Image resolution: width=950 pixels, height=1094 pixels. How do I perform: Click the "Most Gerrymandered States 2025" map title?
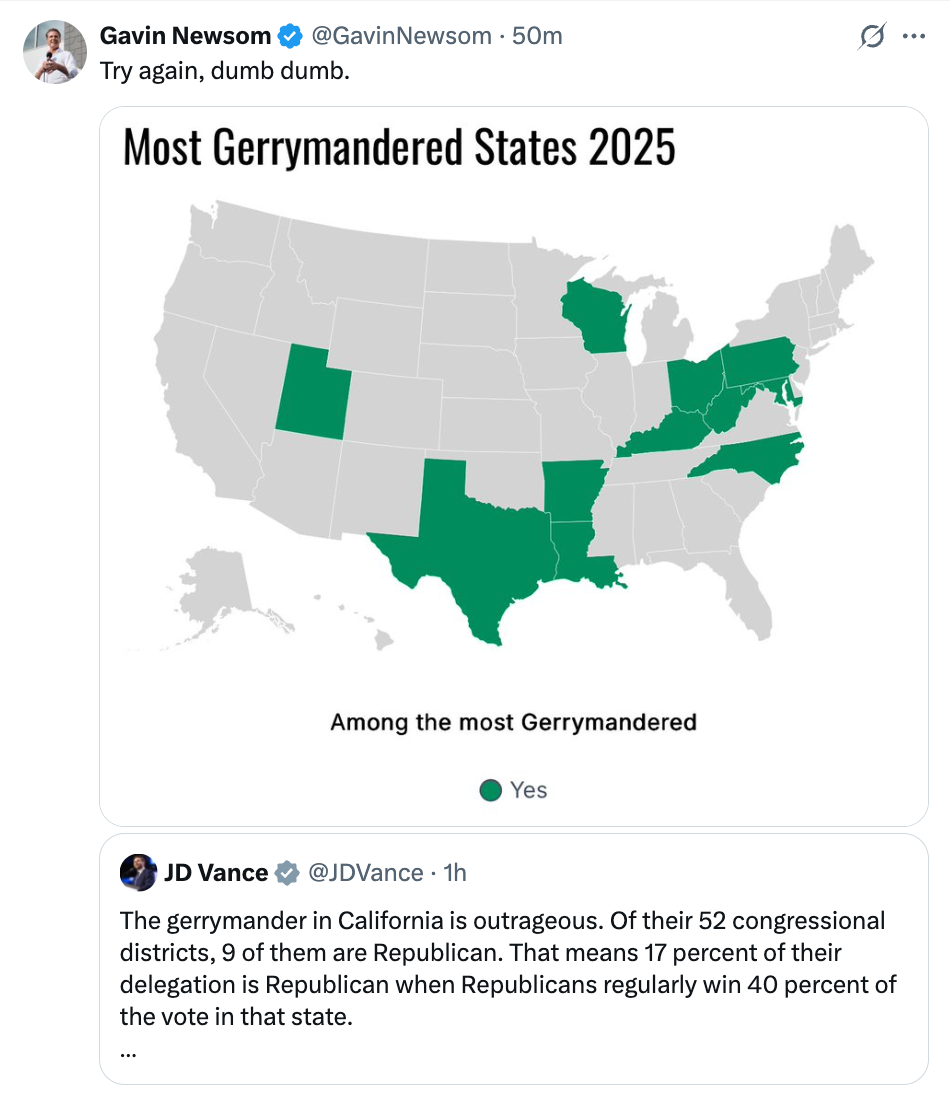[399, 148]
